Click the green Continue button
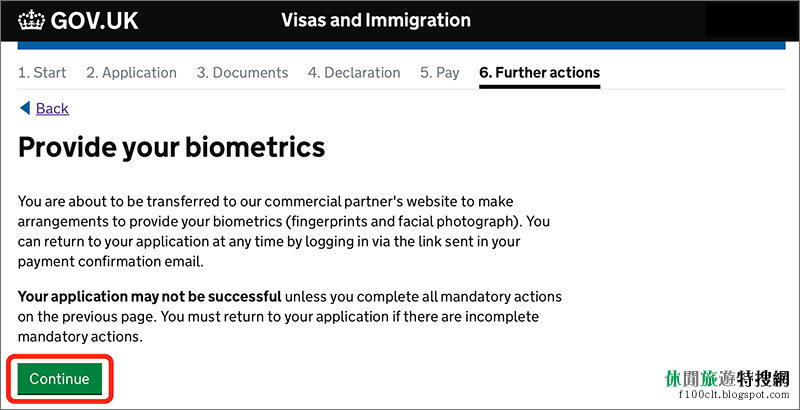This screenshot has width=800, height=410. 60,378
